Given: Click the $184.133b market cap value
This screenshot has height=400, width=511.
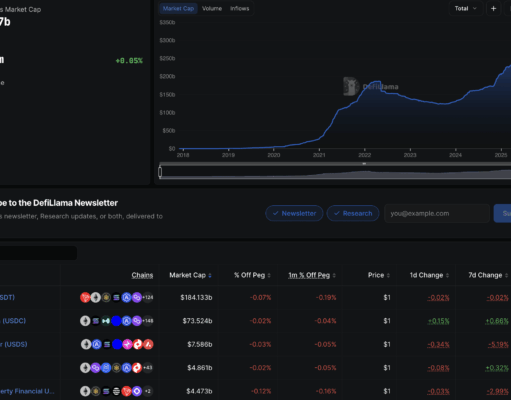Looking at the screenshot, I should tap(196, 297).
